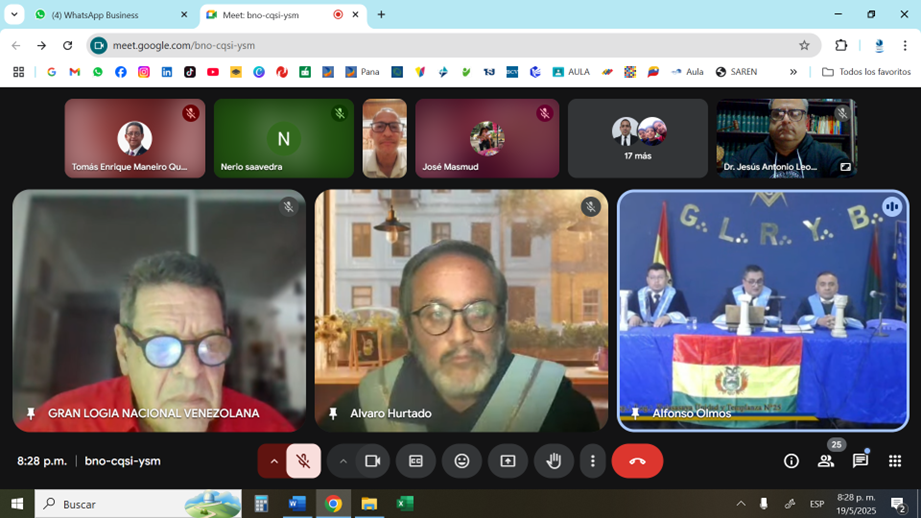Open more options three-dot menu
The width and height of the screenshot is (921, 518).
click(x=592, y=461)
